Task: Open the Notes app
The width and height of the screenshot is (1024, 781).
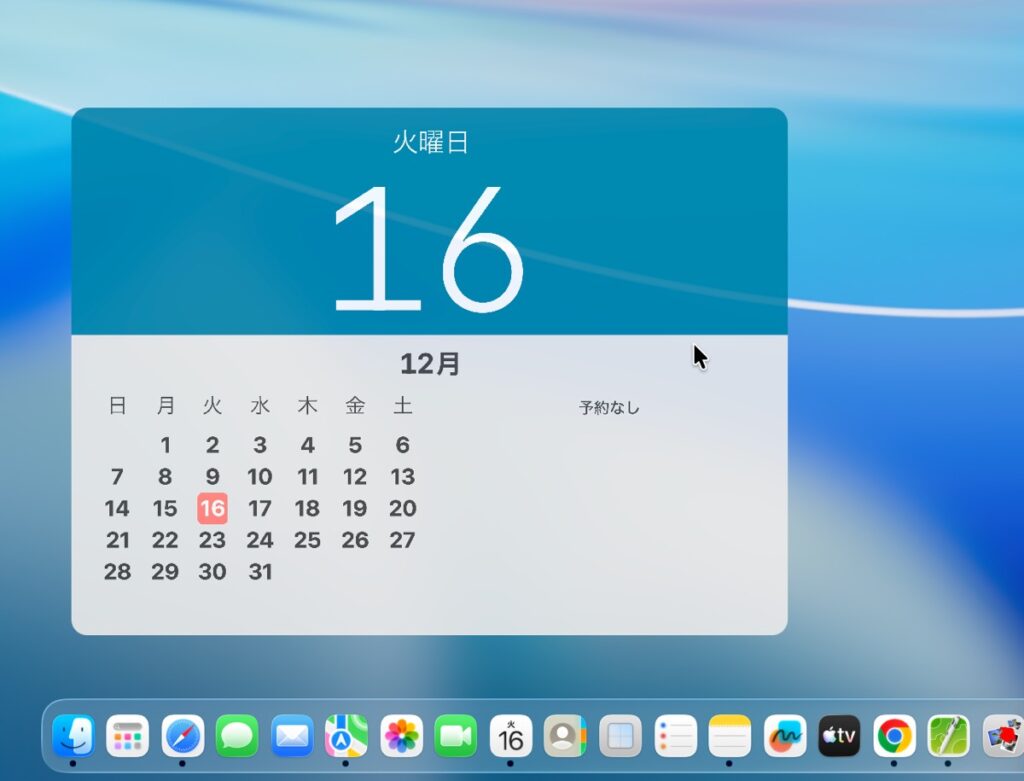Action: coord(729,737)
